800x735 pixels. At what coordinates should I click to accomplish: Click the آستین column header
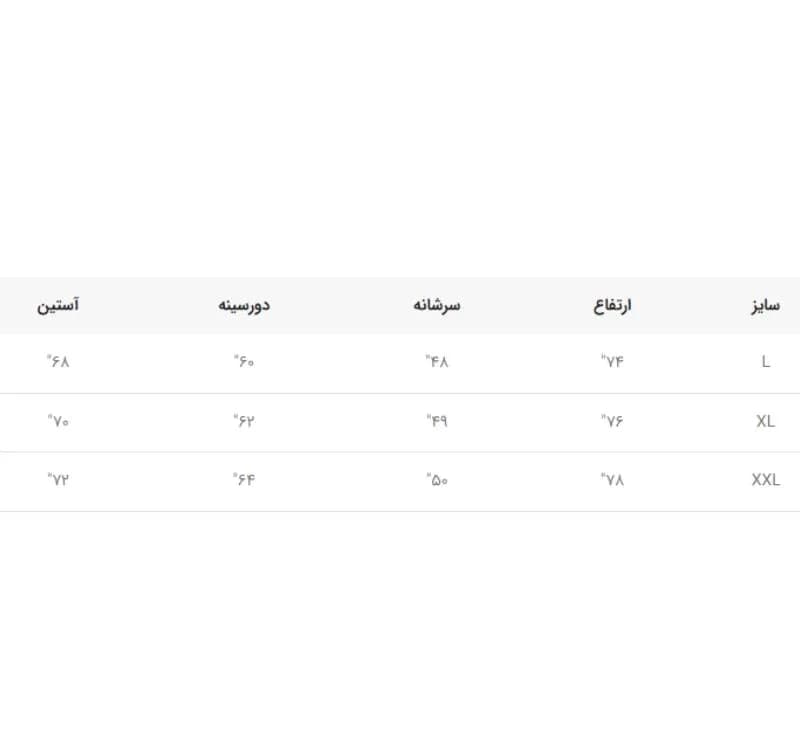(58, 305)
